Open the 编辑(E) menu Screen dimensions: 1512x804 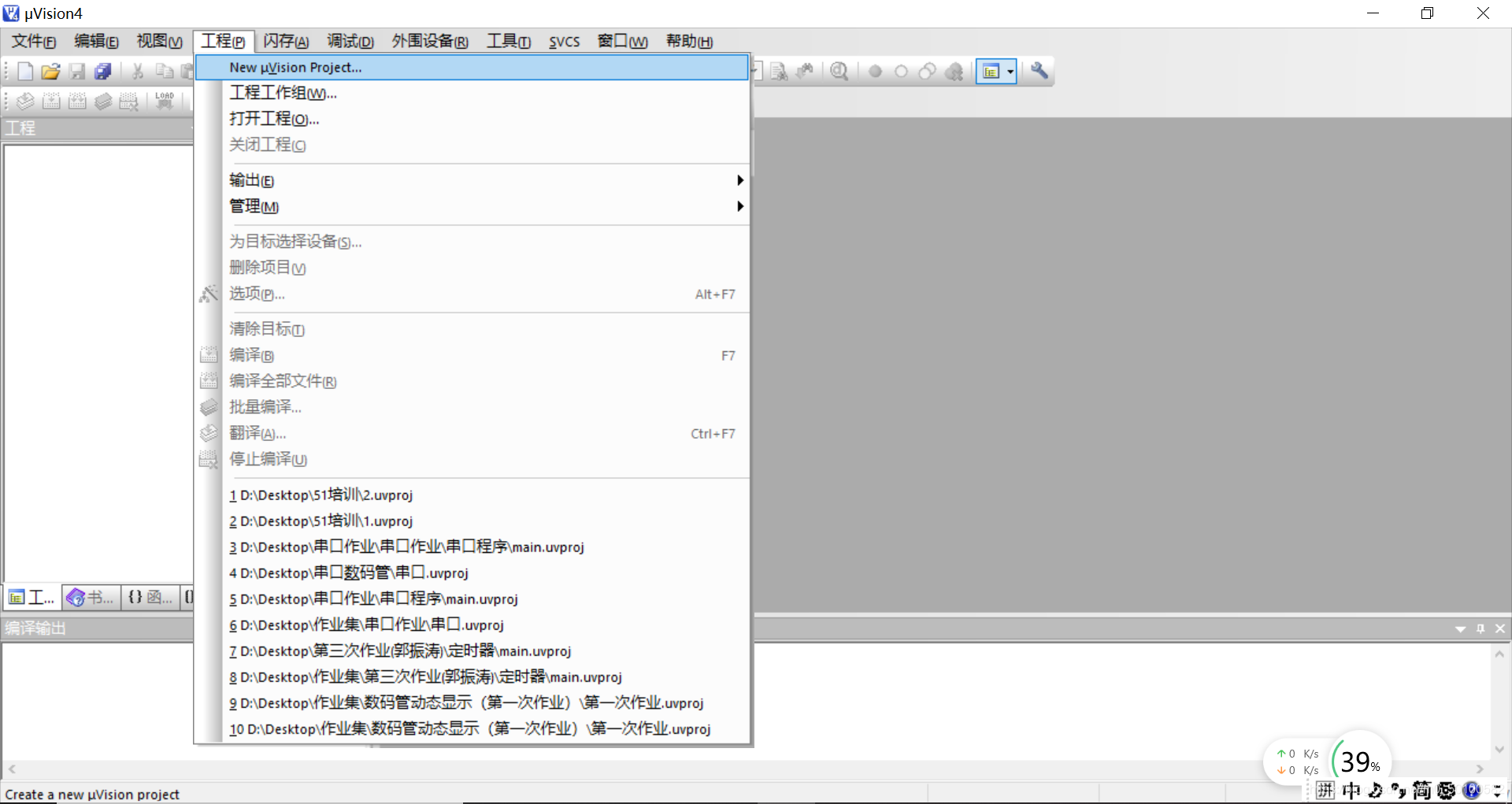(x=96, y=41)
